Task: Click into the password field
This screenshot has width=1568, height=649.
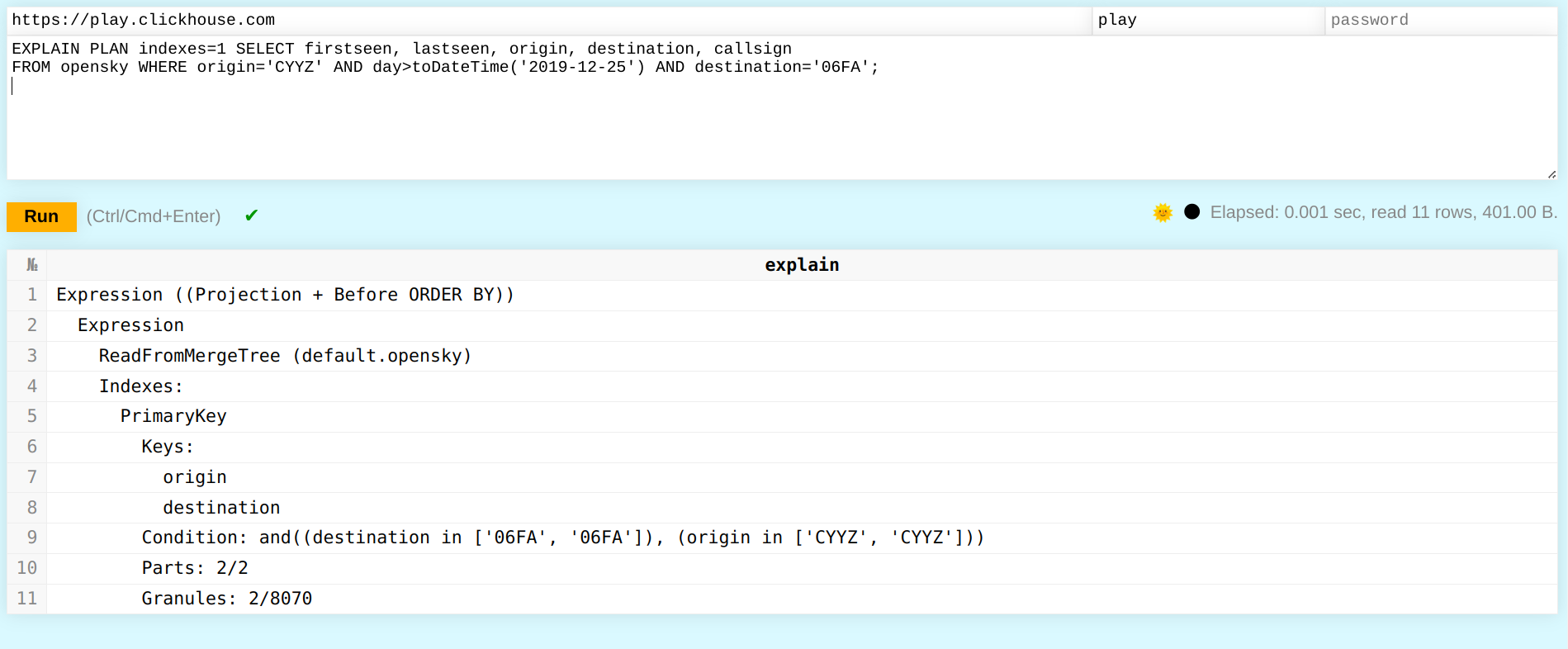Action: click(1438, 20)
